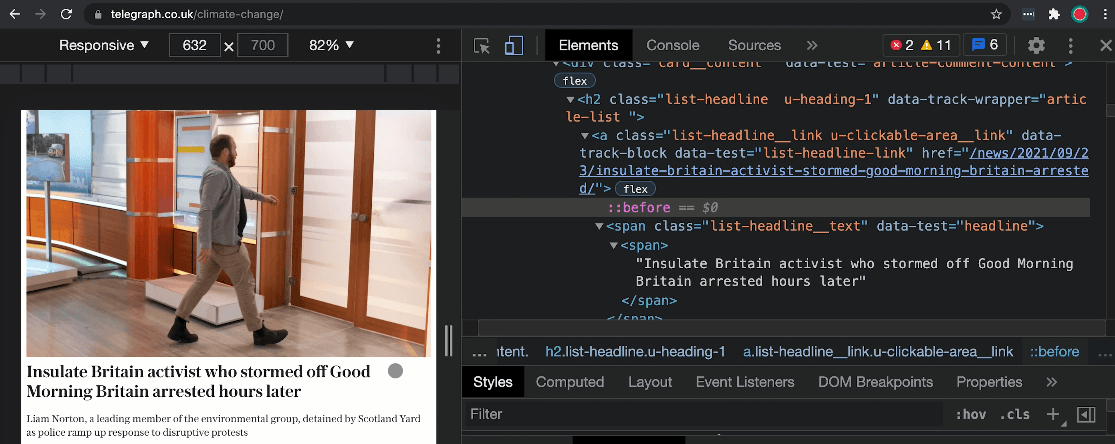Collapse the span list-headline__text node
Viewport: 1115px width, 444px height.
(x=599, y=226)
